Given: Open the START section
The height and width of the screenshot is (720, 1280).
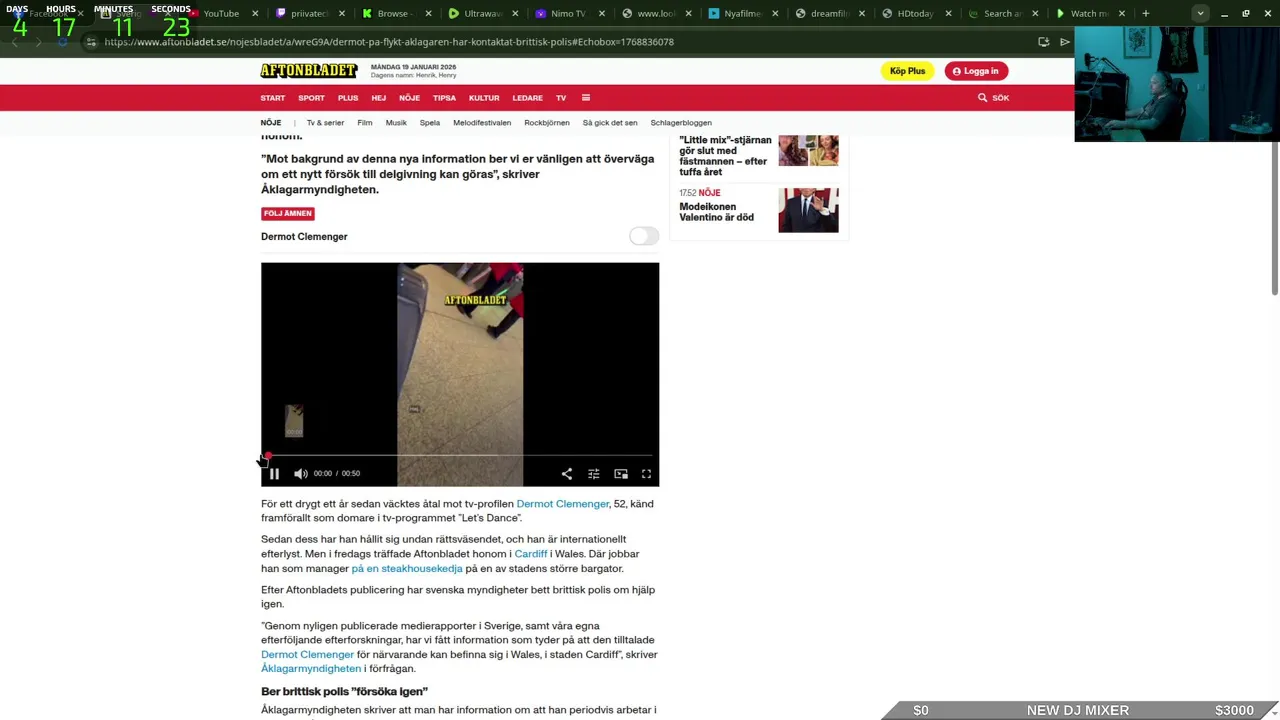Looking at the screenshot, I should coord(273,98).
